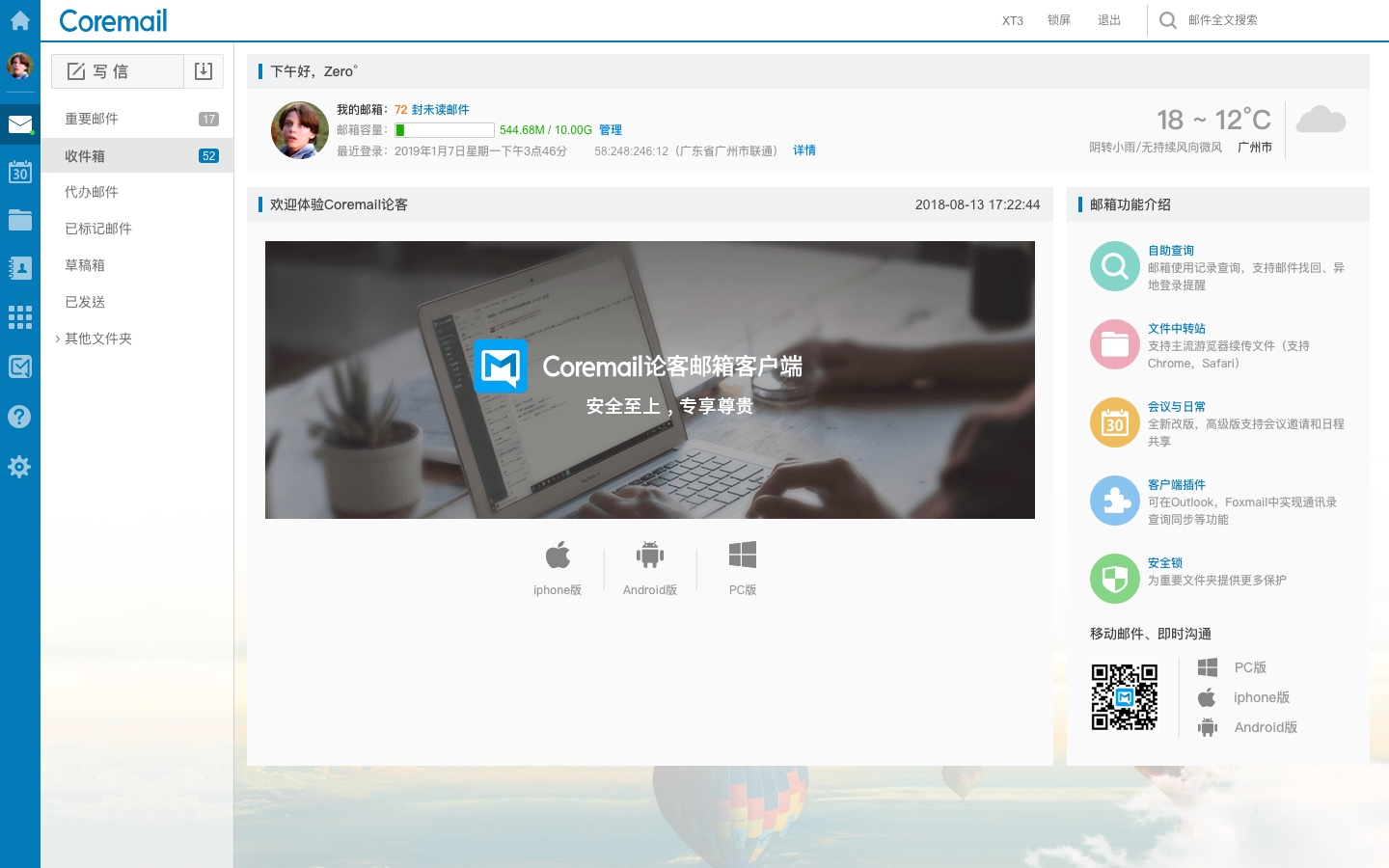Click the 广州市 city label
This screenshot has width=1389, height=868.
click(x=1255, y=148)
